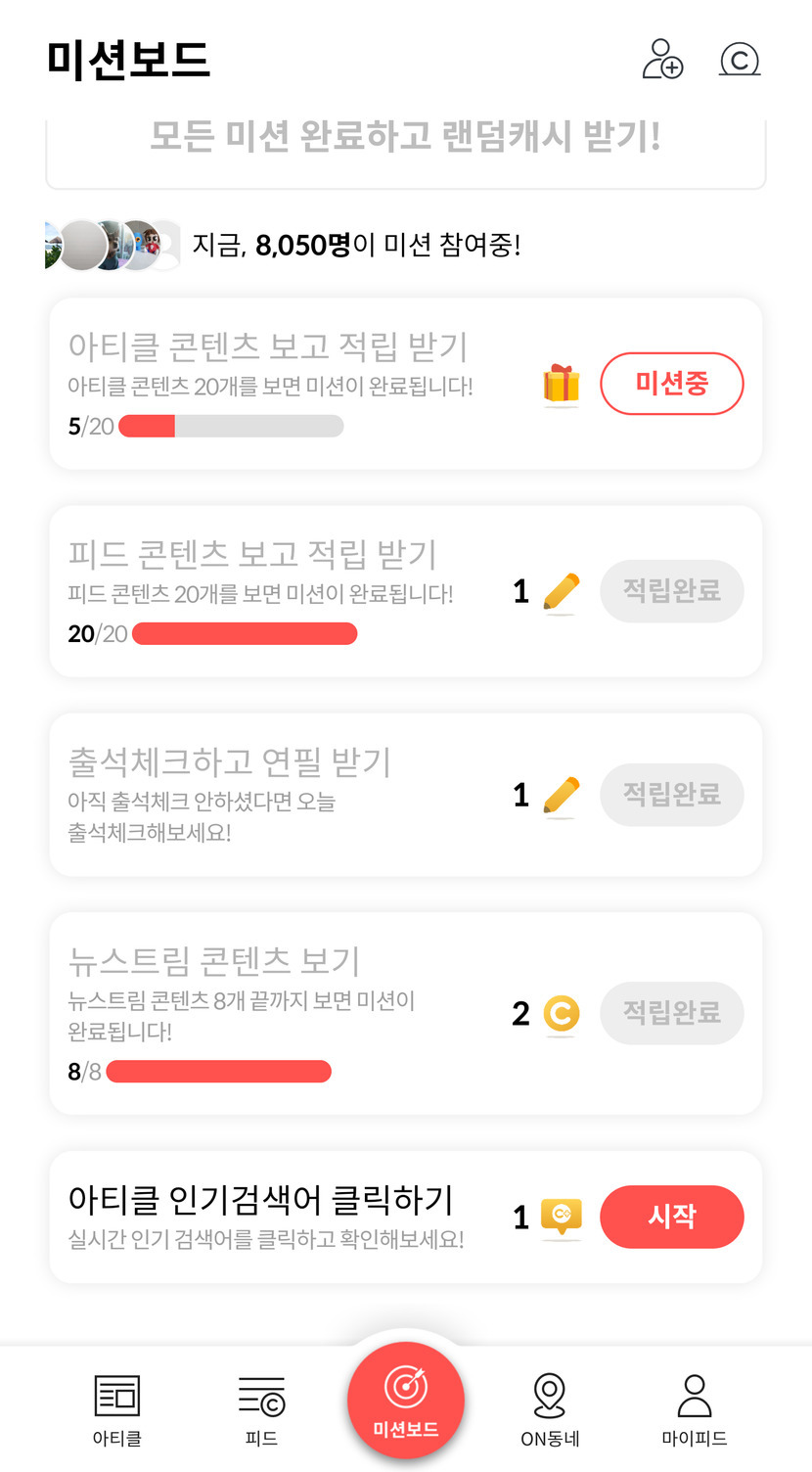Screen dimensions: 812x1472
Task: Tap the gift box reward icon
Action: (562, 384)
